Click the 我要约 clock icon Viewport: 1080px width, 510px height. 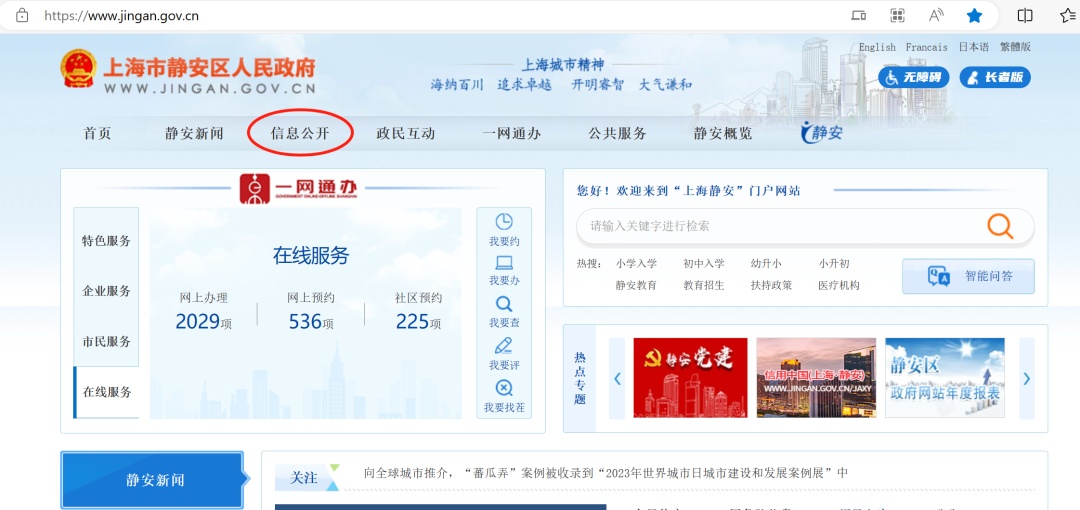coord(504,222)
